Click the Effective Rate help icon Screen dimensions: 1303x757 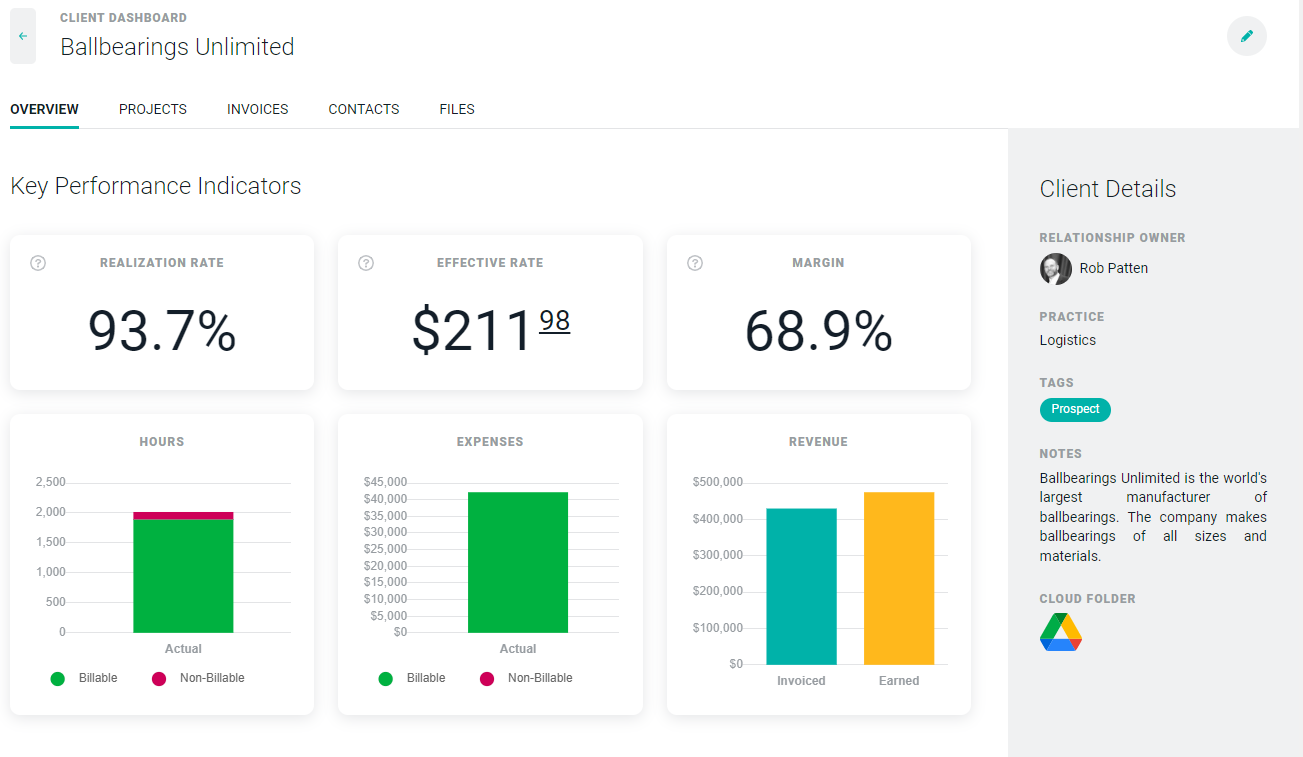(x=366, y=263)
